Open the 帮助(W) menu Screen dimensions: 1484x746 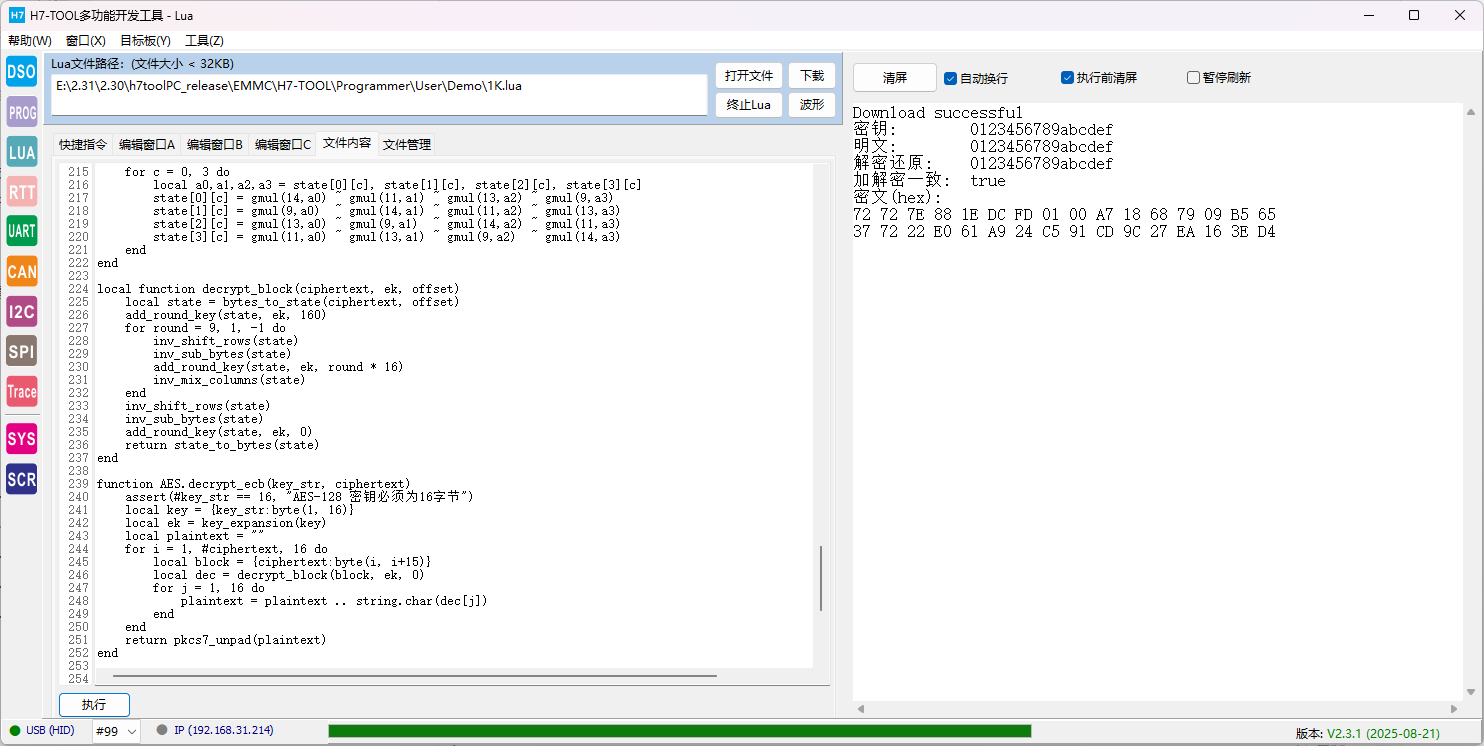30,41
